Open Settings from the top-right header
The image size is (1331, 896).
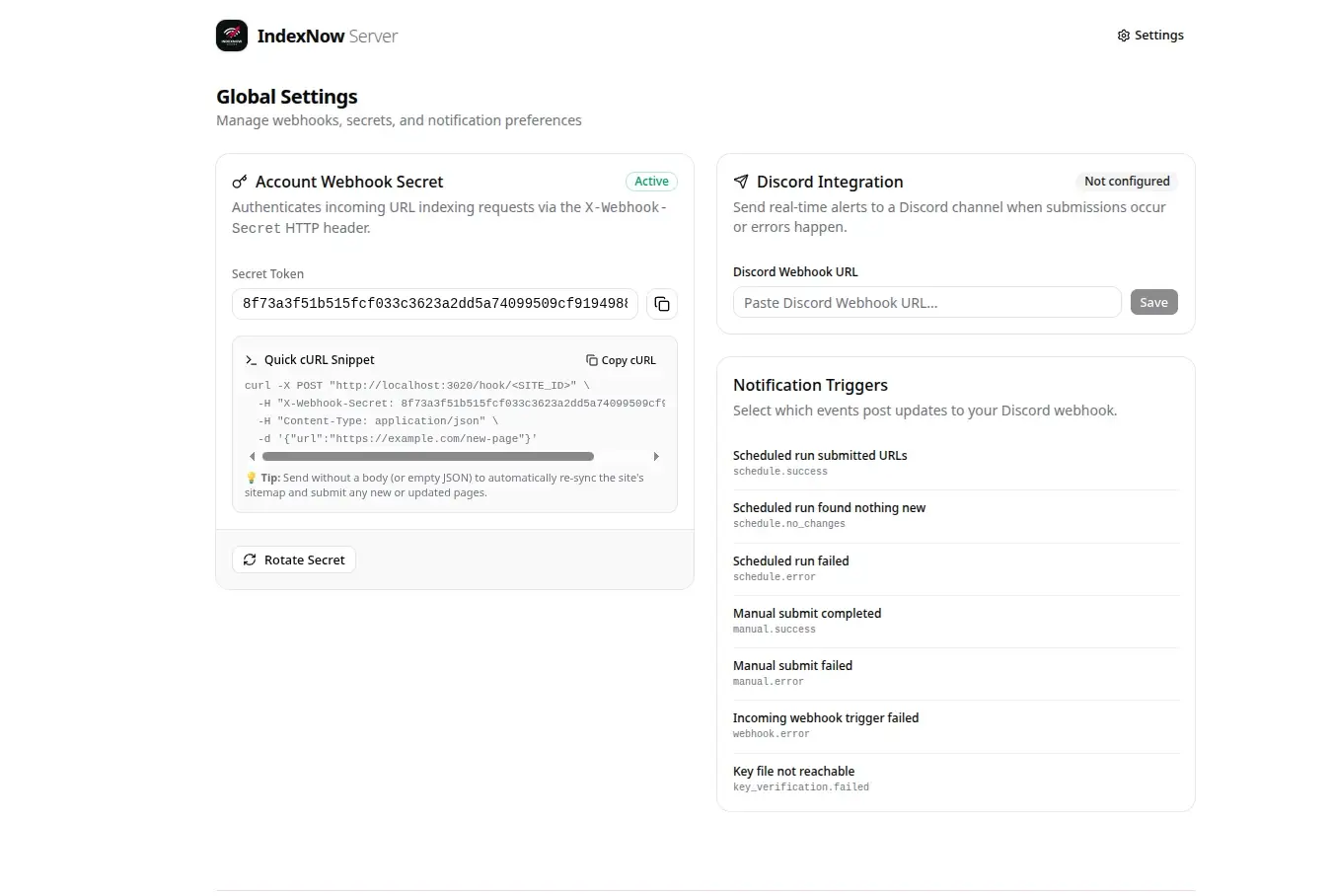[x=1150, y=36]
